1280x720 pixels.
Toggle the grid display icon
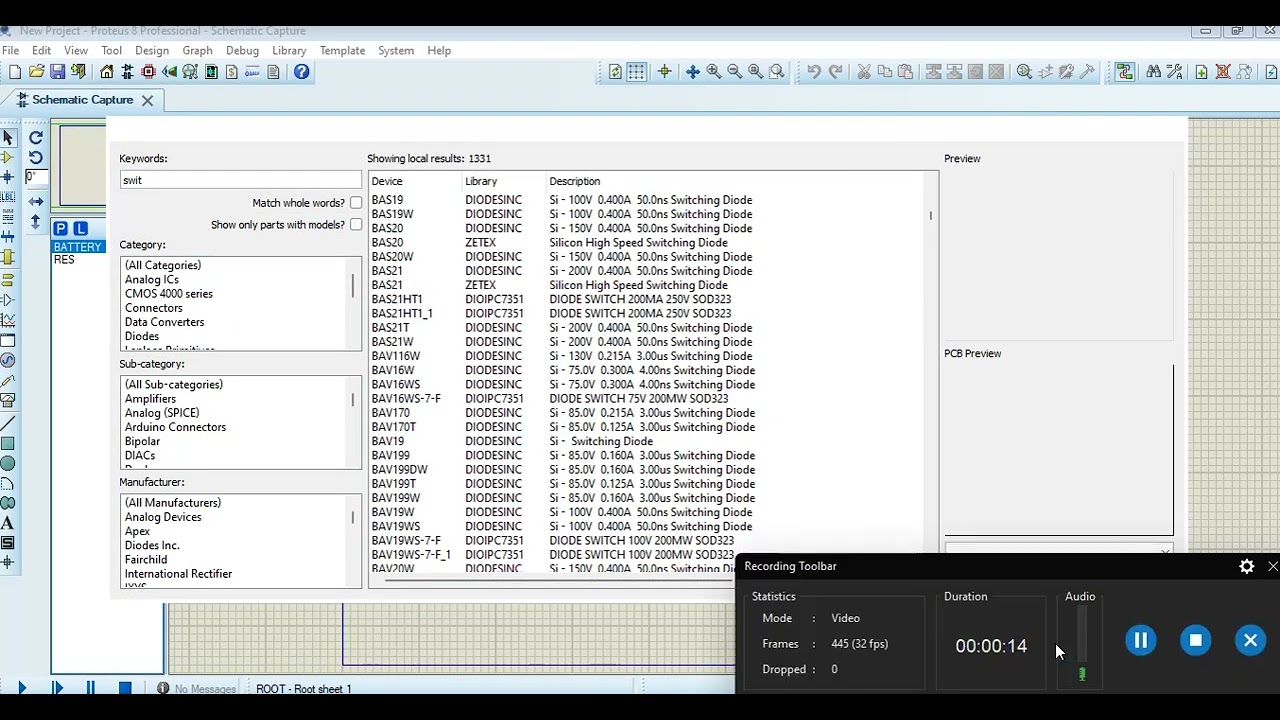point(636,72)
